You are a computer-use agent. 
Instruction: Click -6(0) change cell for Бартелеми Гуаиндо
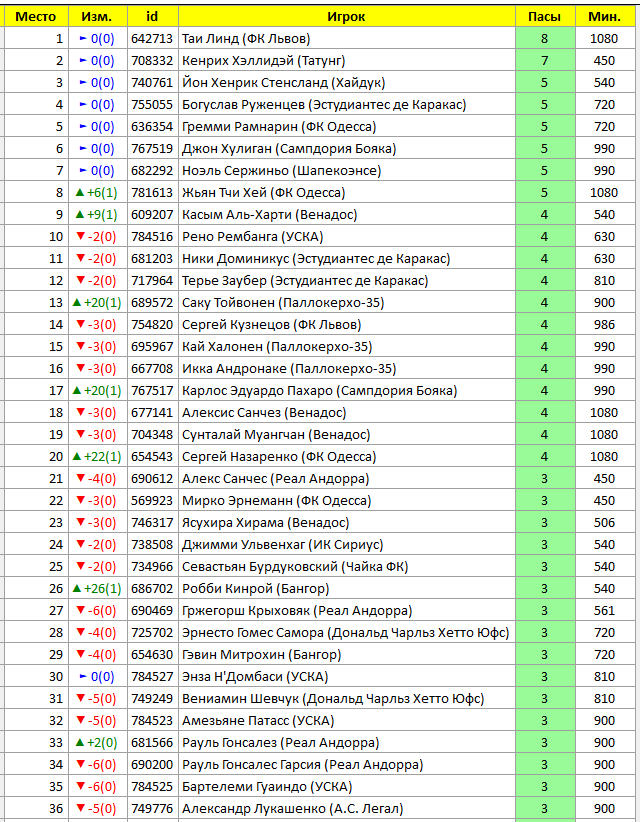(97, 787)
